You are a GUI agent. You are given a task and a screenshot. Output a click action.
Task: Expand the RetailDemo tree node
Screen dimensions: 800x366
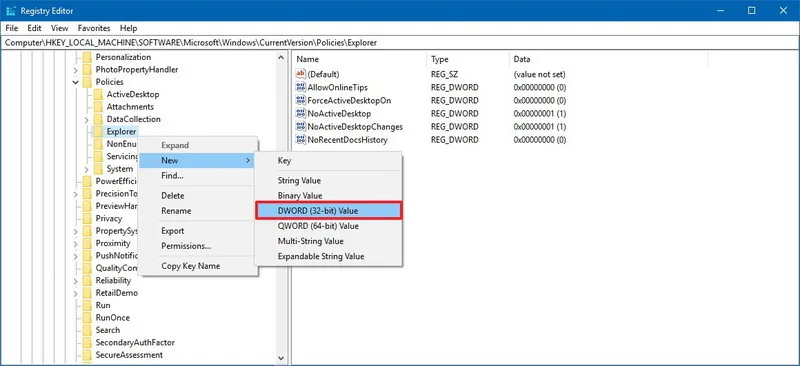[x=76, y=293]
